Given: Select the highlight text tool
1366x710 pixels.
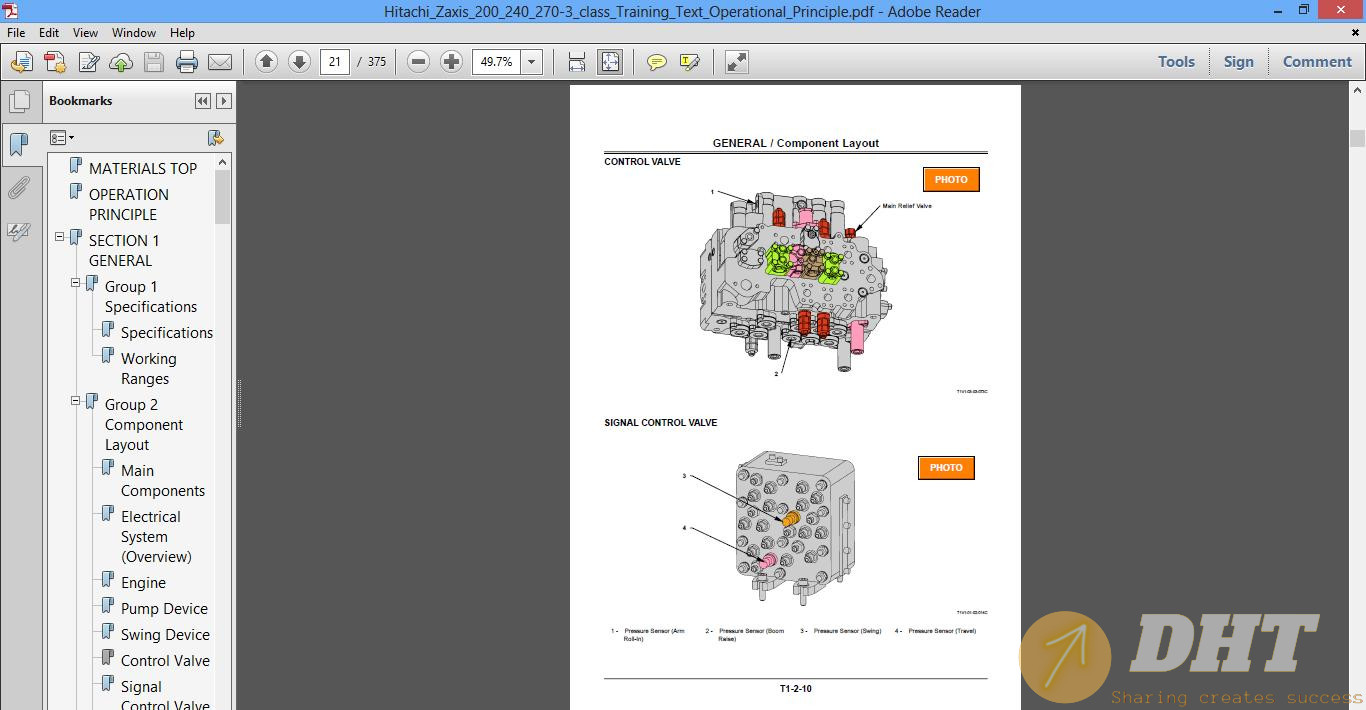Looking at the screenshot, I should pos(690,62).
